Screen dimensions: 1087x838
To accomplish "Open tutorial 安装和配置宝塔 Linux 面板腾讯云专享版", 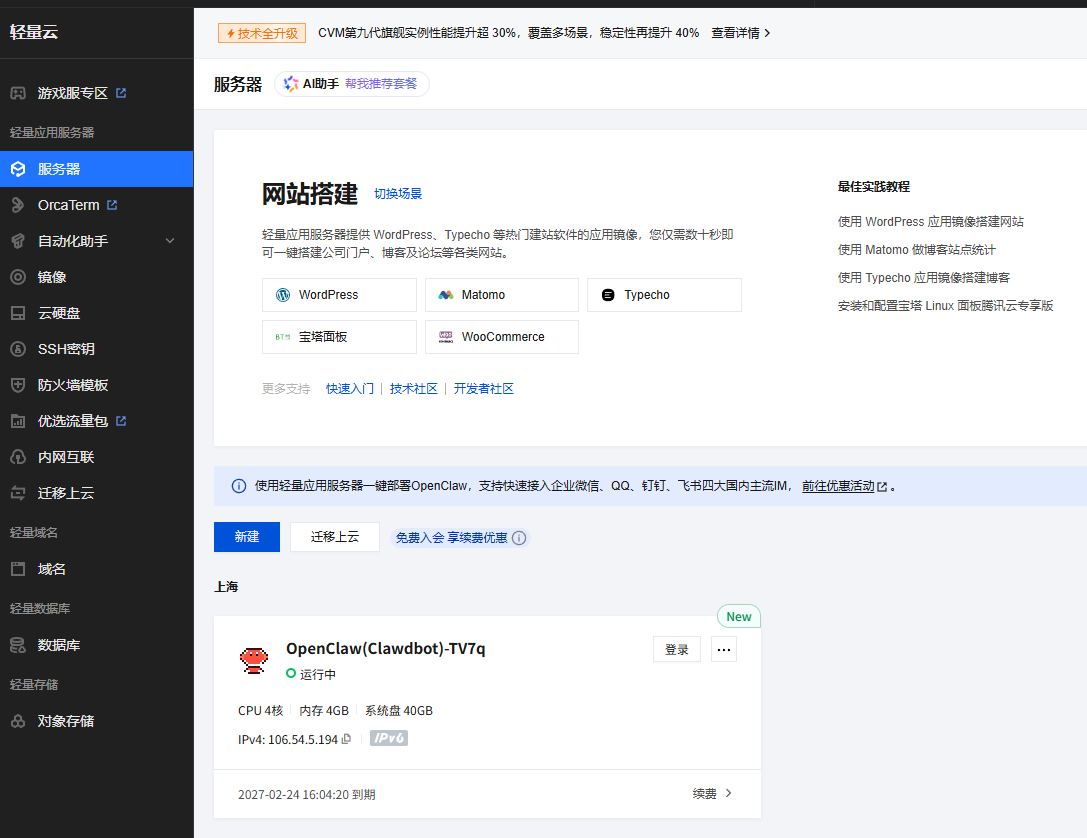I will click(946, 306).
